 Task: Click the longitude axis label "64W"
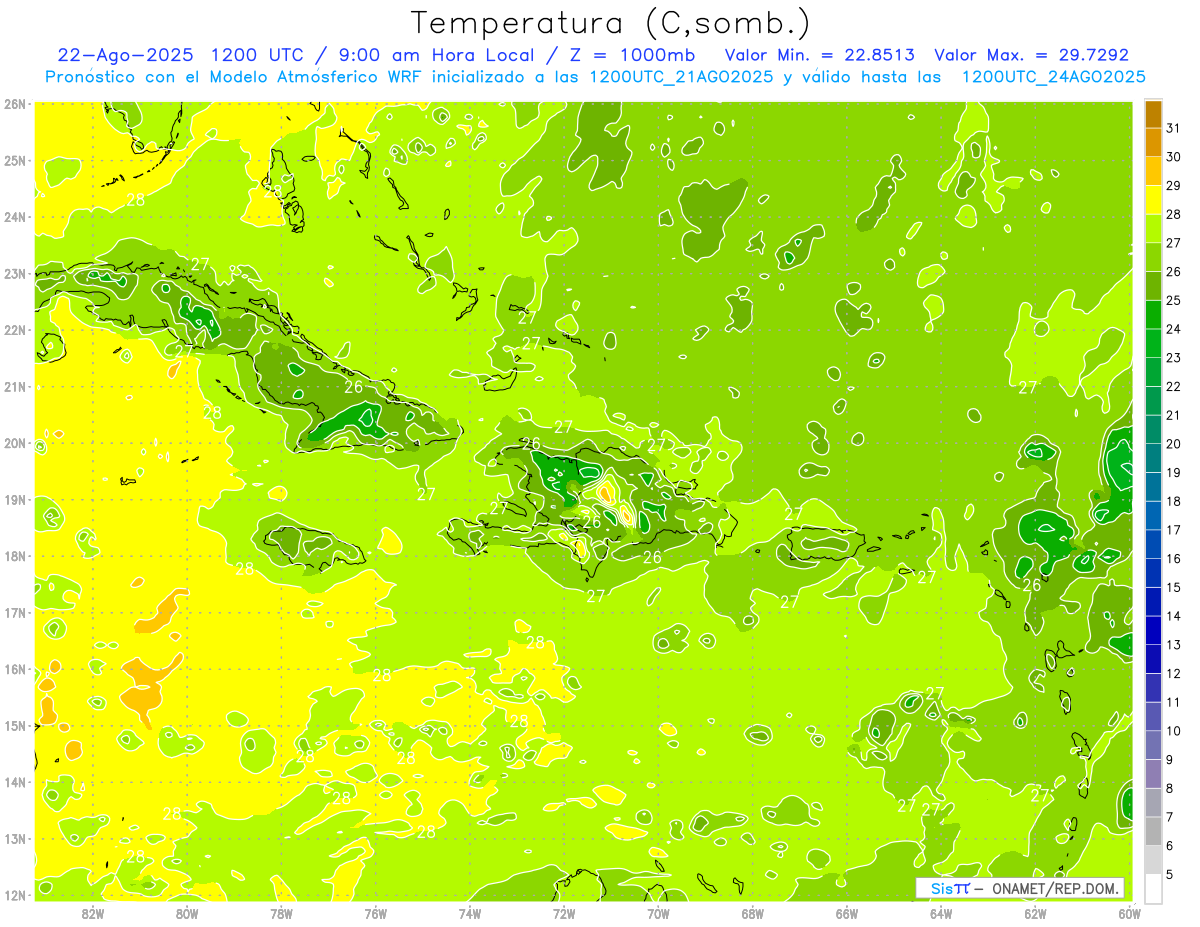pyautogui.click(x=941, y=913)
